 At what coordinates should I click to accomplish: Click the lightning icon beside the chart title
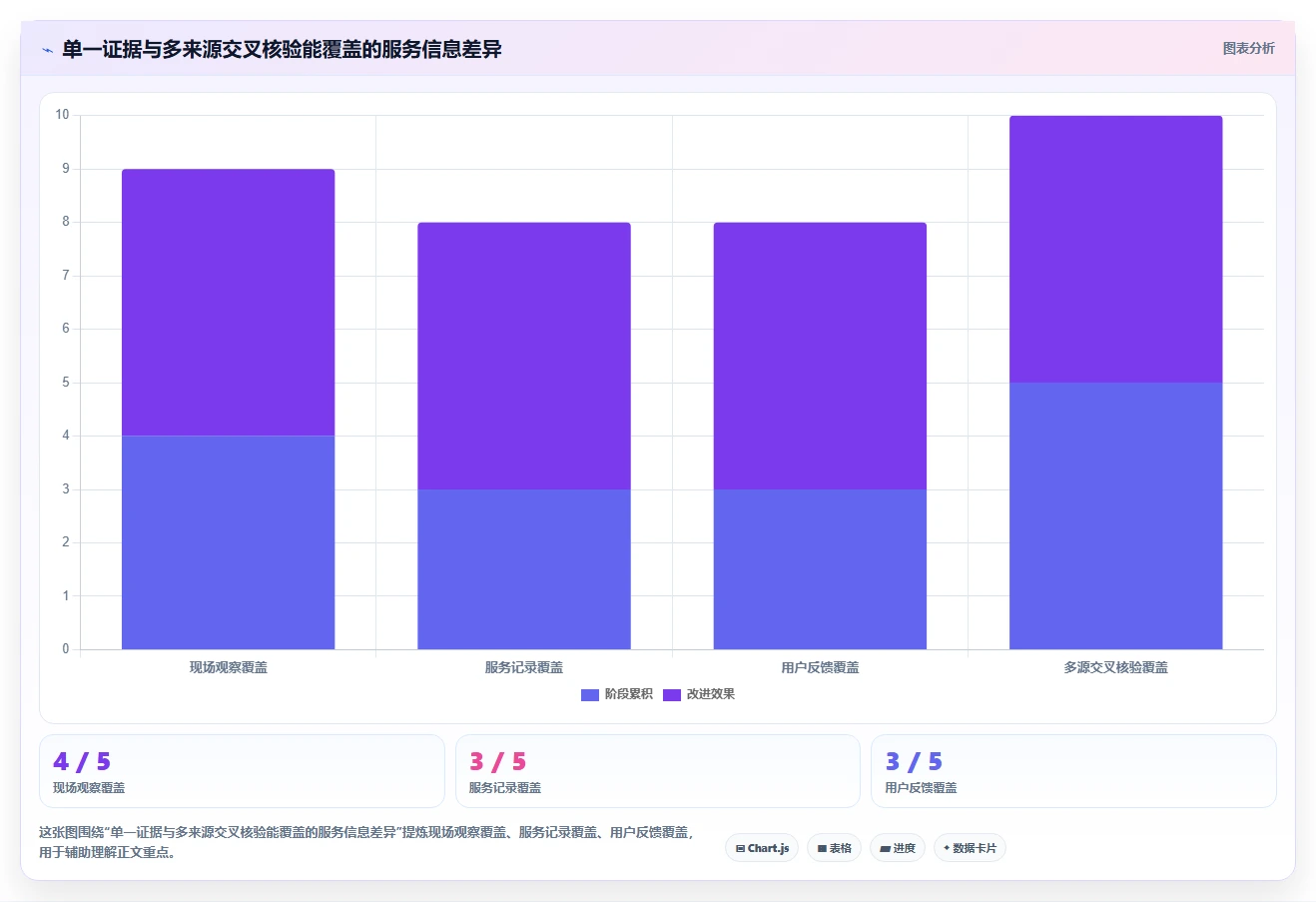[x=47, y=49]
